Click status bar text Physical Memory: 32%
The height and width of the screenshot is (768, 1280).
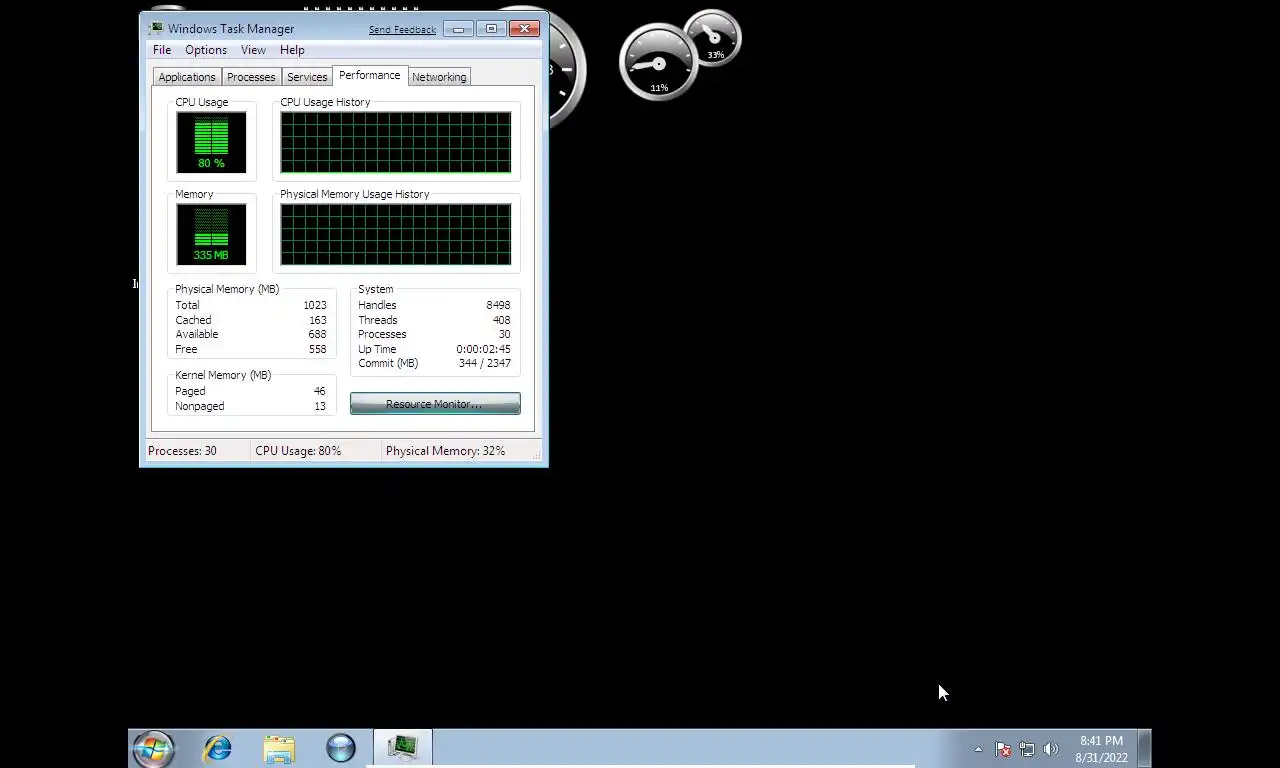(445, 451)
